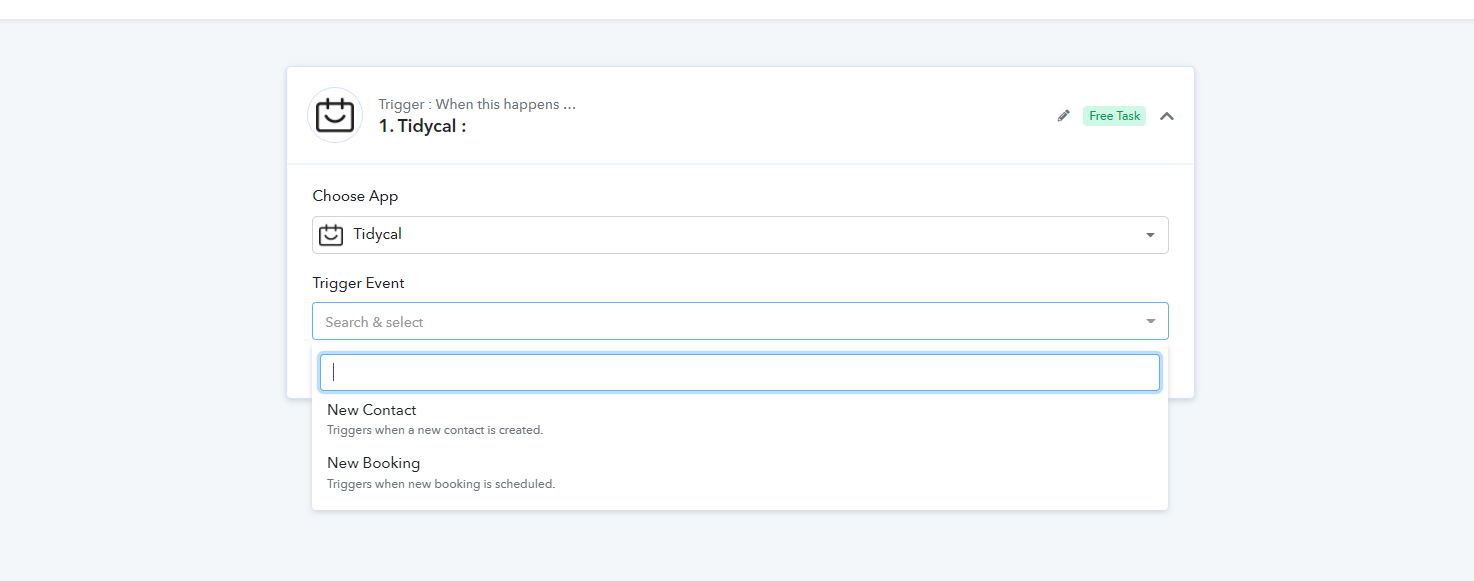Screen dimensions: 1474x581
Task: Click the small Tidycal icon in Choose App field
Action: (331, 235)
